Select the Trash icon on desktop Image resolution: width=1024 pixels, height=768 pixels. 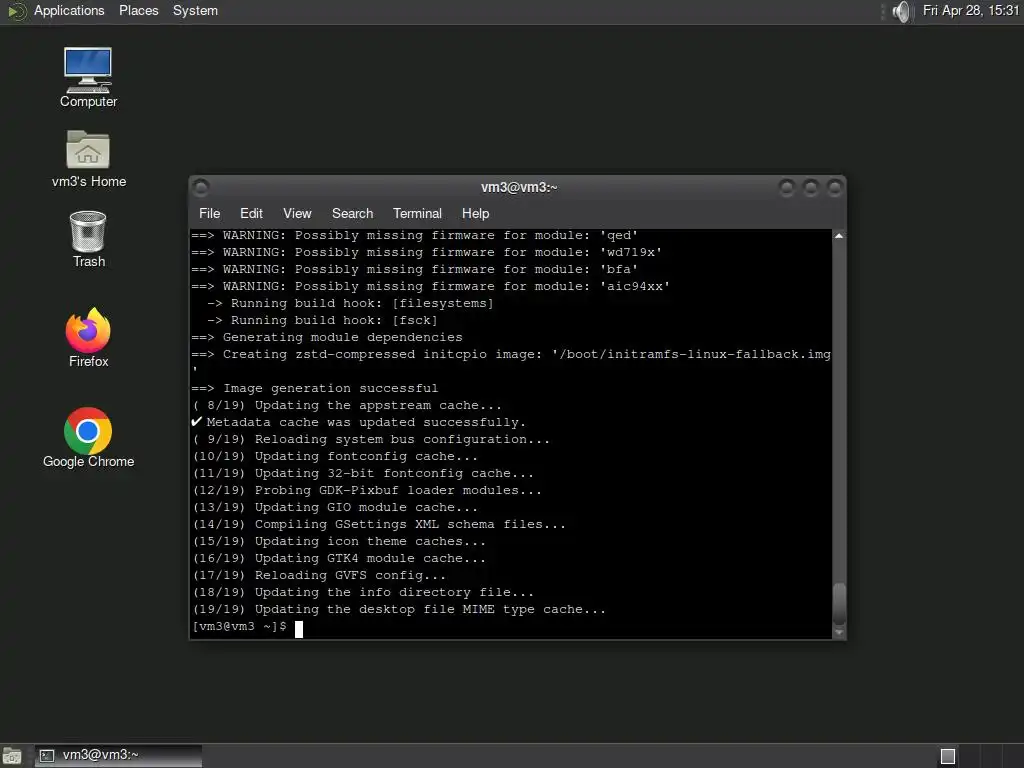coord(88,239)
